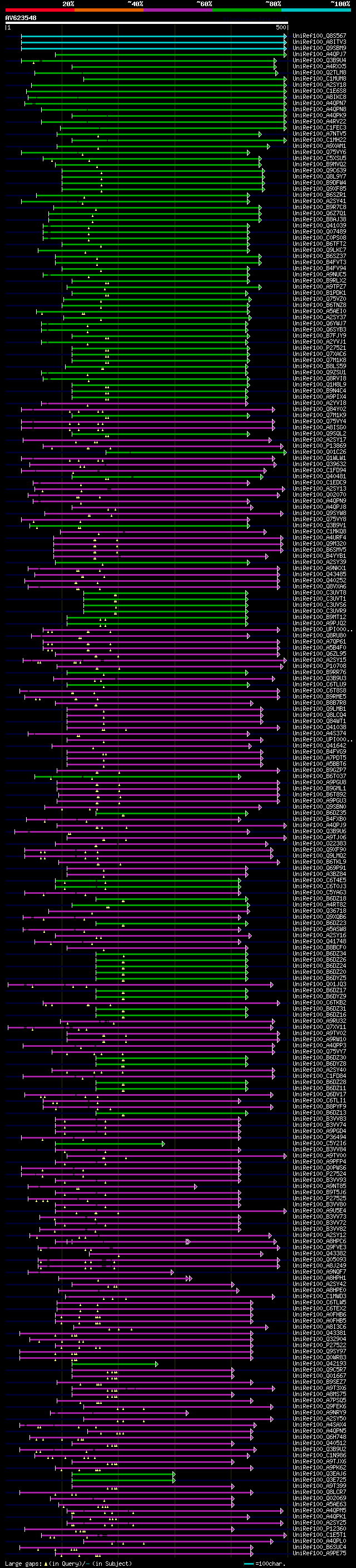The width and height of the screenshot is (356, 1568).
Task: Open hit UniRef100_Q9SBM9
Action: (x=319, y=48)
